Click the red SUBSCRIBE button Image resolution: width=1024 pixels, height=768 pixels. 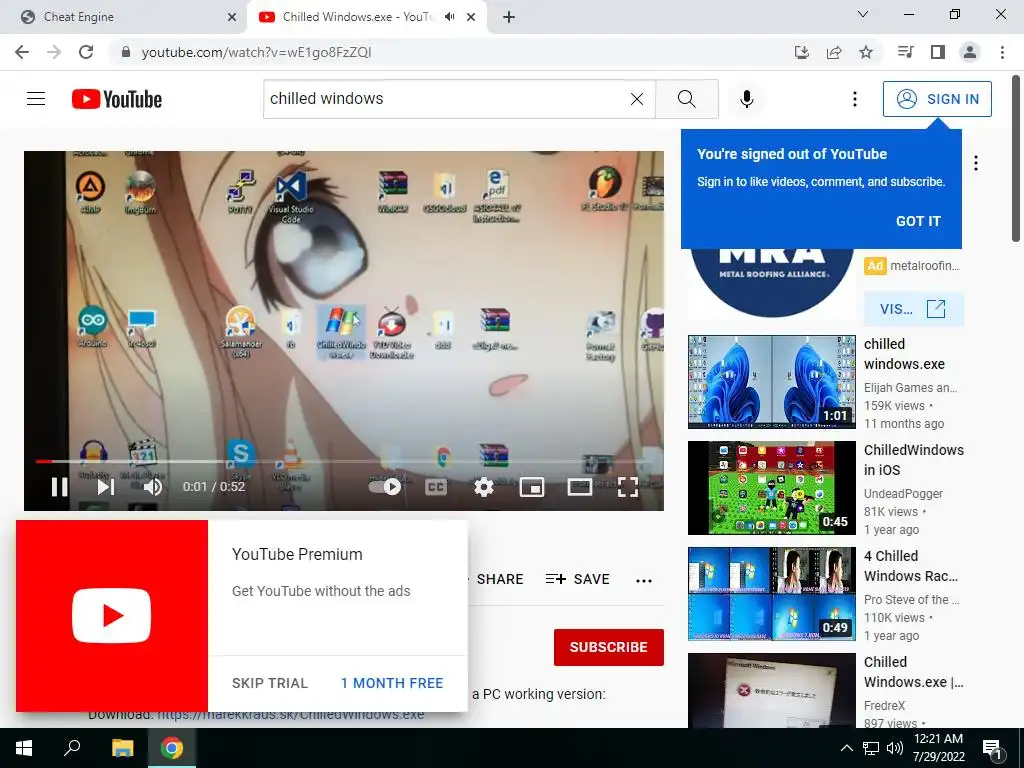(609, 647)
